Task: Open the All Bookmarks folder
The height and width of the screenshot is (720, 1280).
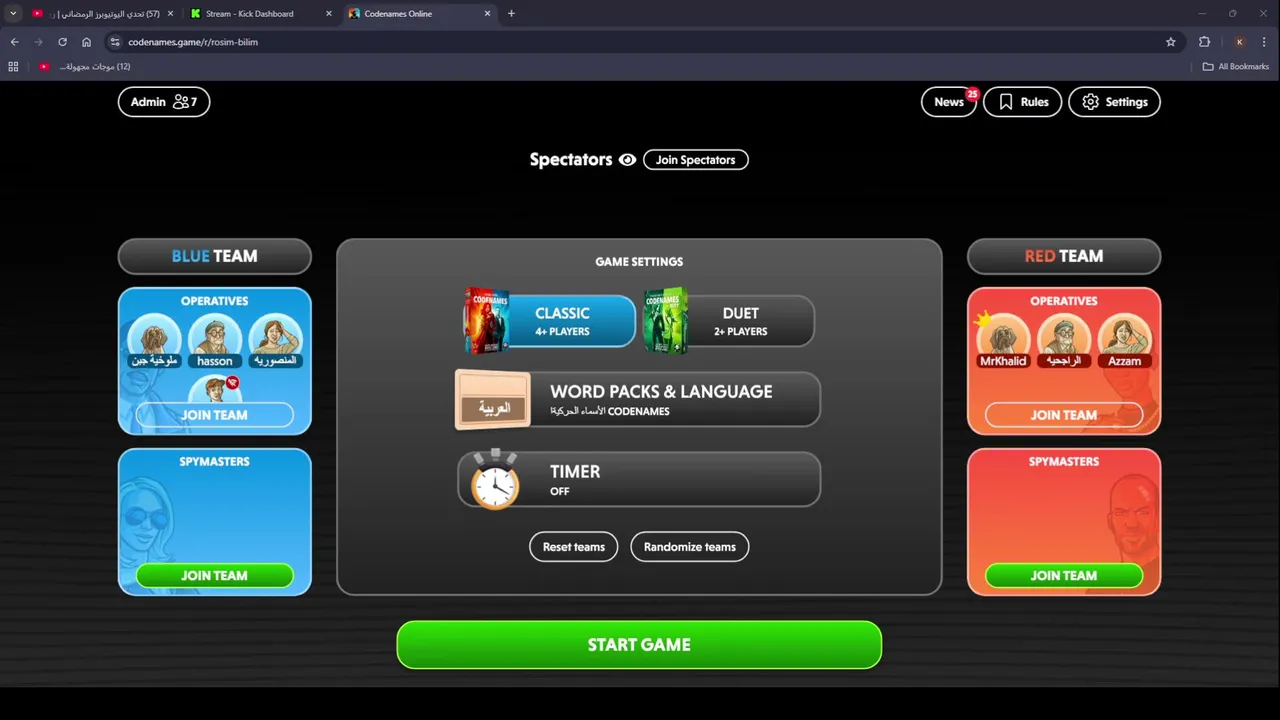Action: point(1236,67)
